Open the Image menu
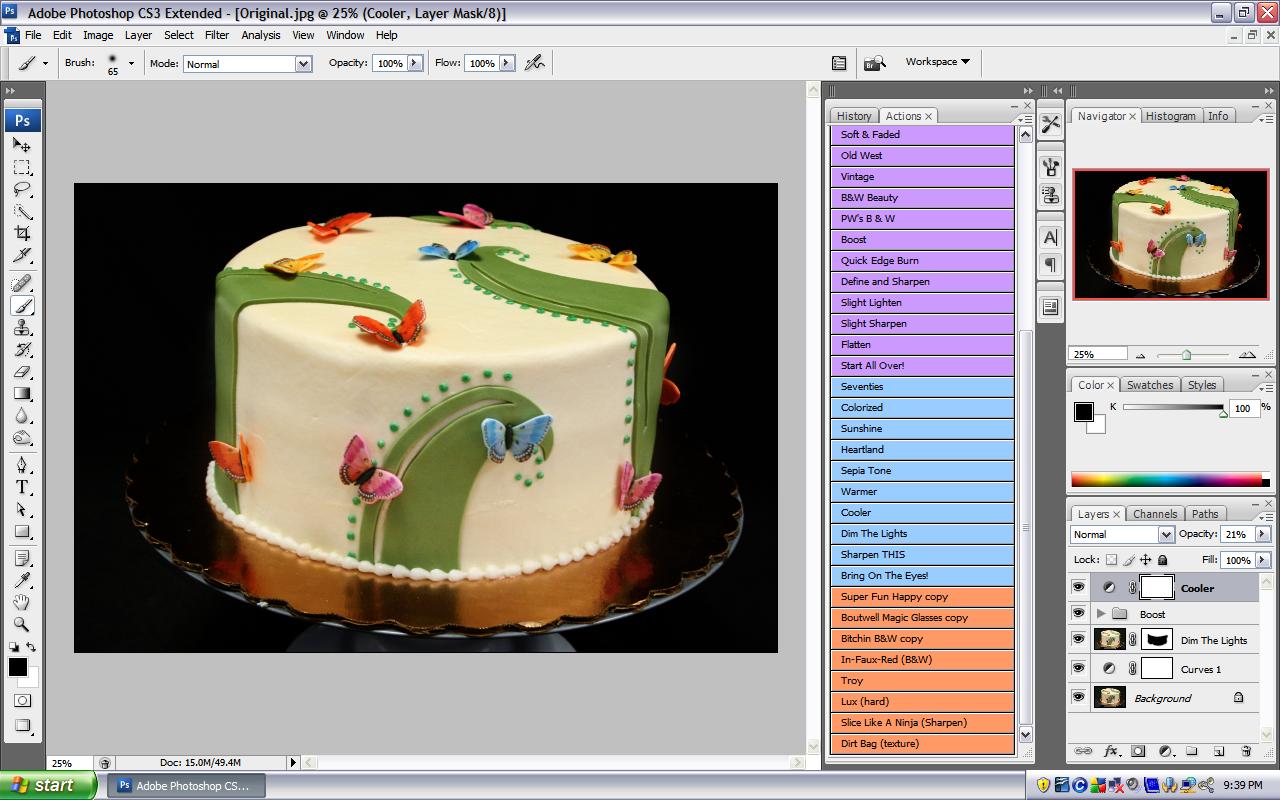 pos(98,35)
